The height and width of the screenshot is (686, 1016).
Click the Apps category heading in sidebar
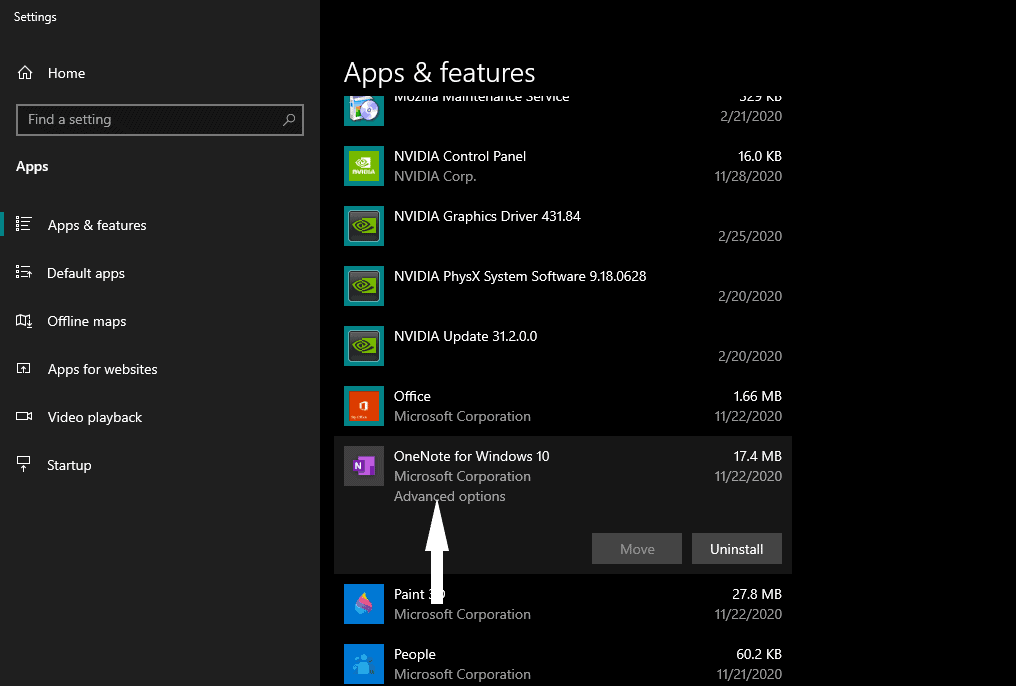[x=32, y=166]
